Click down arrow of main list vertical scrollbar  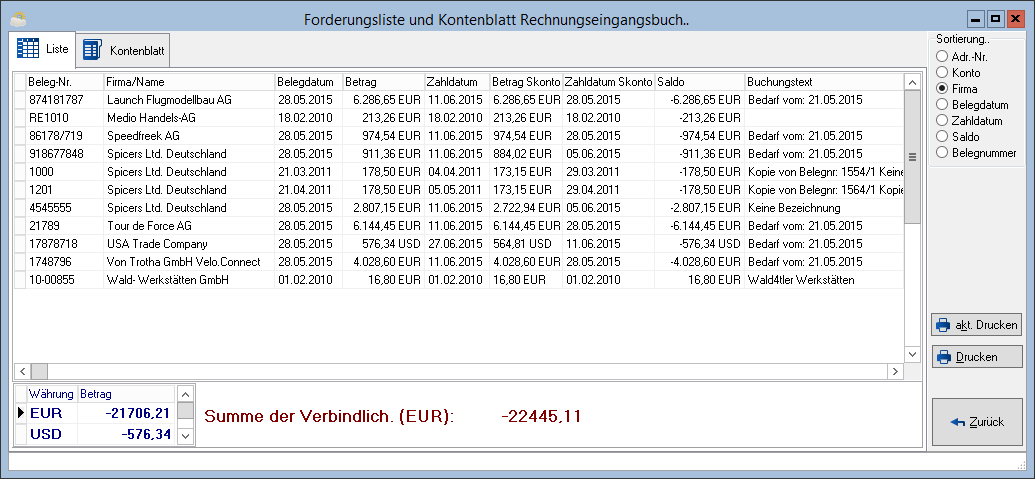(912, 354)
